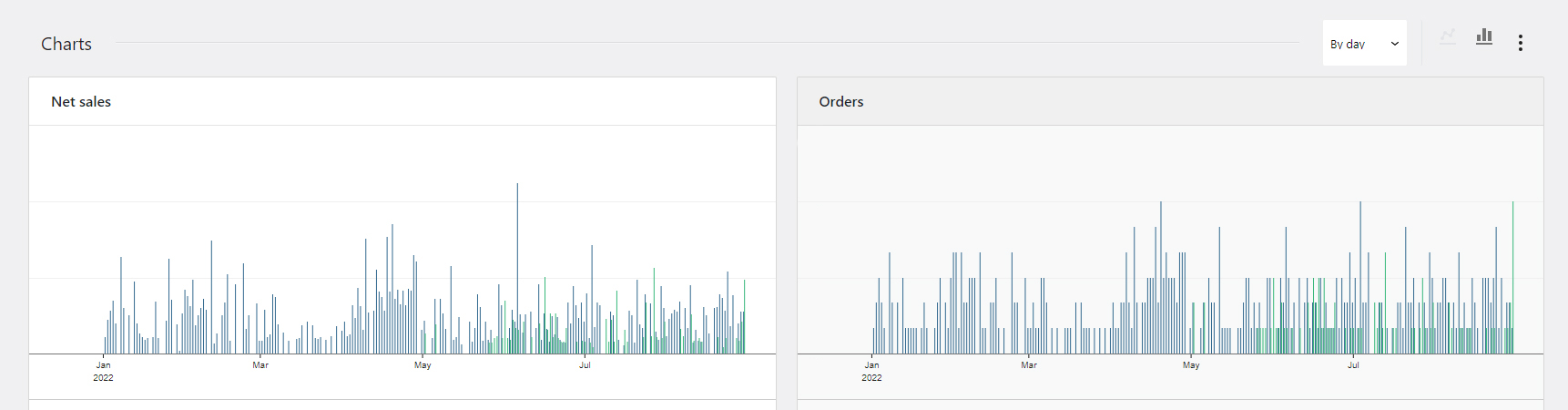Click the Jul axis label in Net sales

click(585, 365)
